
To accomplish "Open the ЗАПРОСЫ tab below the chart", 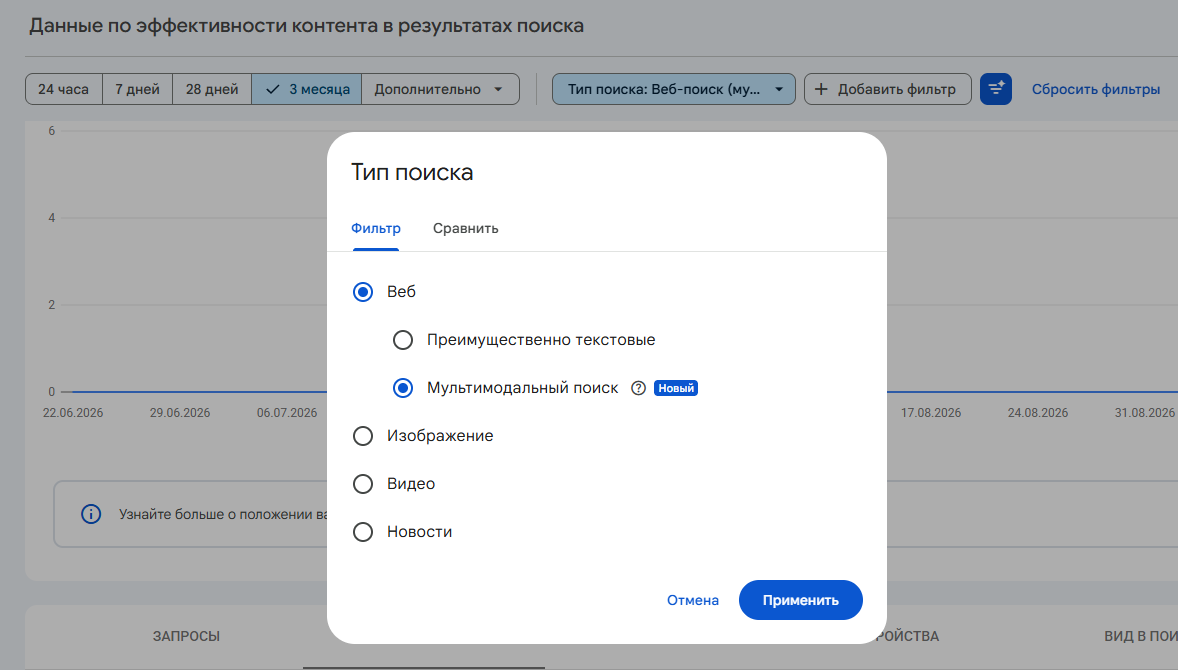I will coord(186,636).
